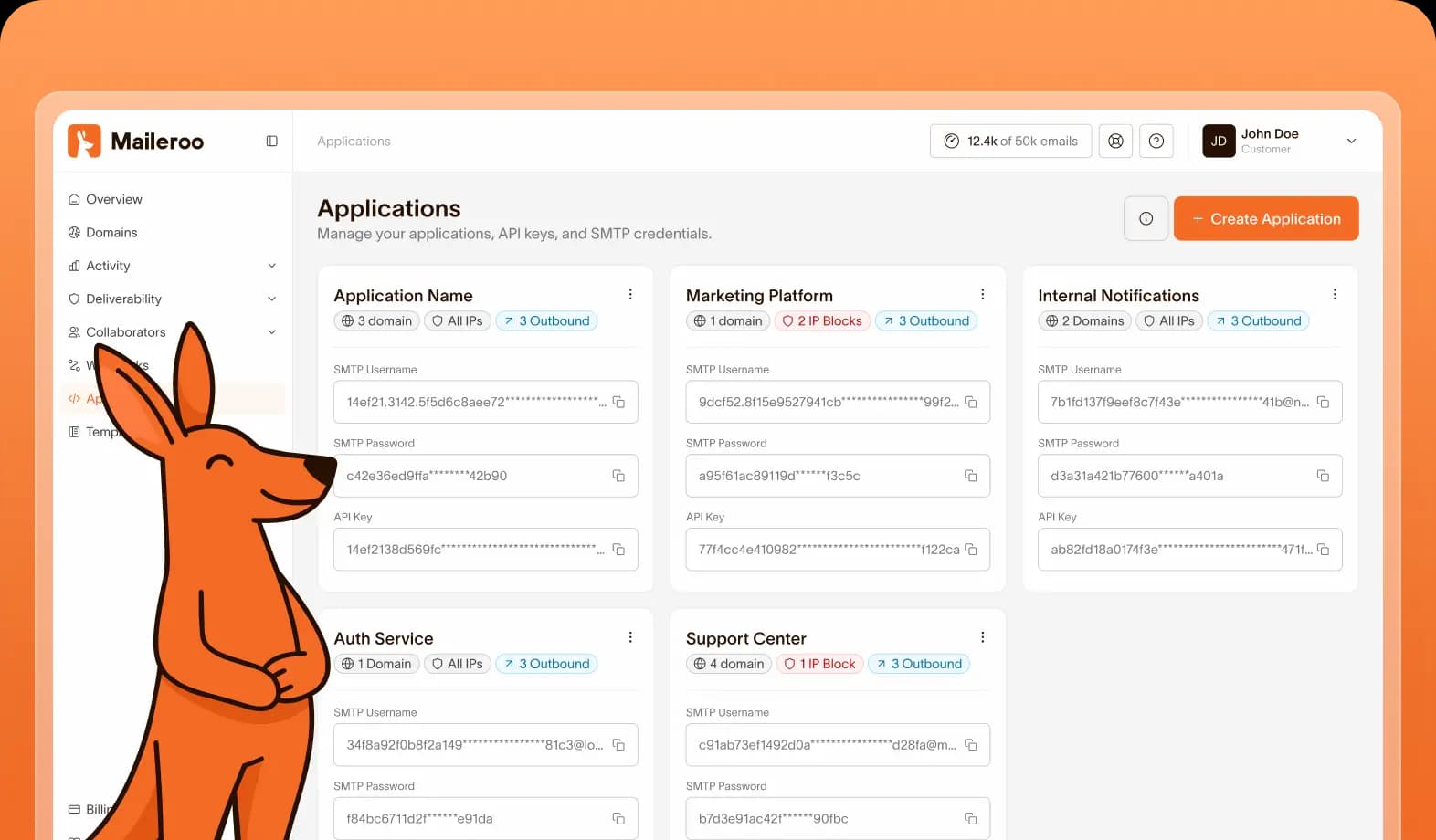1436x840 pixels.
Task: Open John Doe account dropdown chevron
Action: tap(1351, 141)
